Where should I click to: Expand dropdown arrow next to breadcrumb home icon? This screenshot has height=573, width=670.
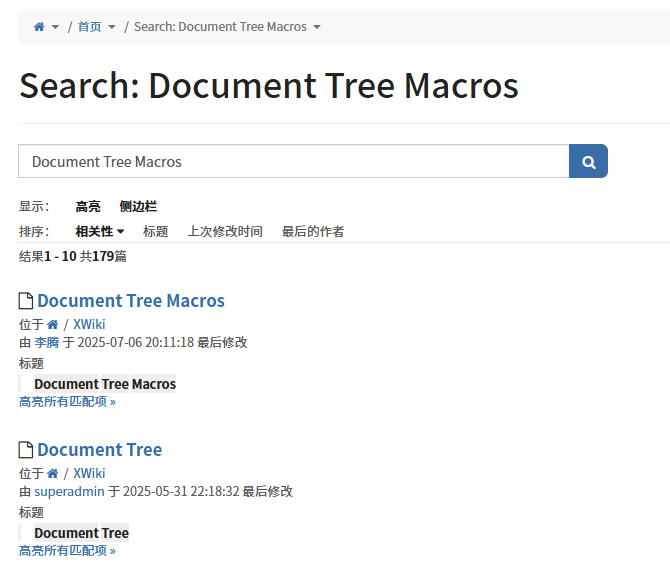tap(55, 27)
